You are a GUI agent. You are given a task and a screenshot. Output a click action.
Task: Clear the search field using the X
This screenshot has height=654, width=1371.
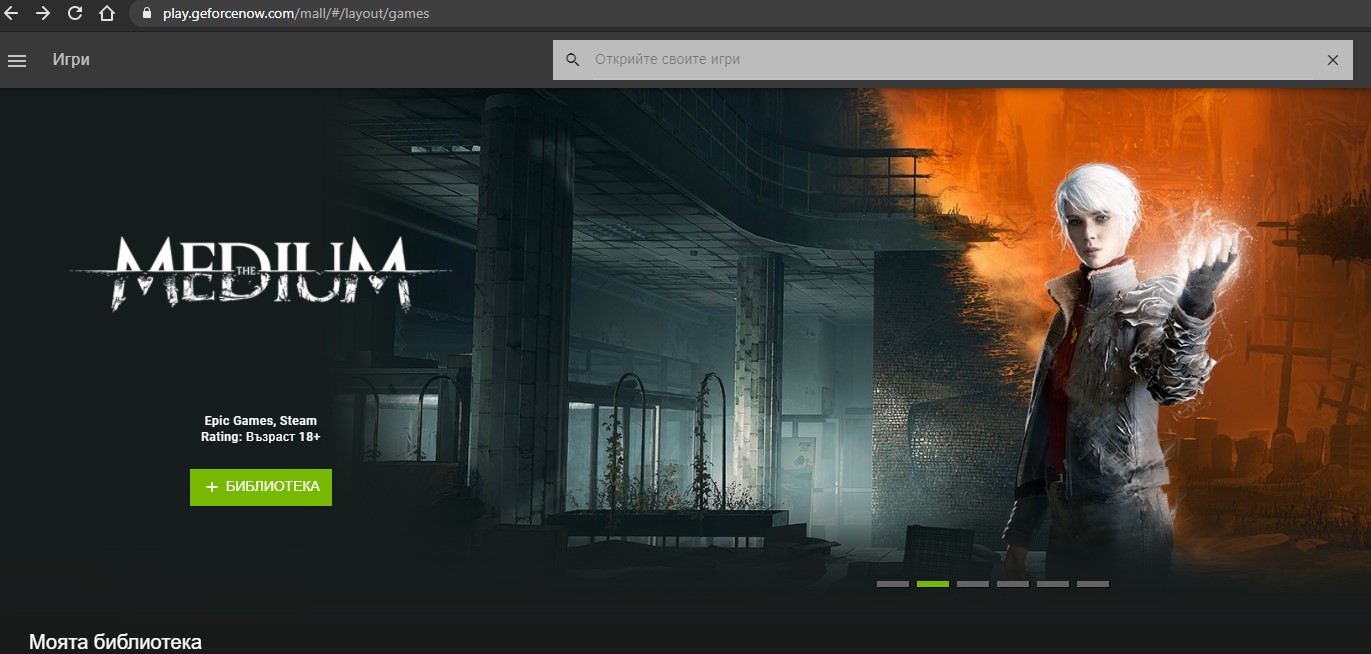click(x=1333, y=59)
